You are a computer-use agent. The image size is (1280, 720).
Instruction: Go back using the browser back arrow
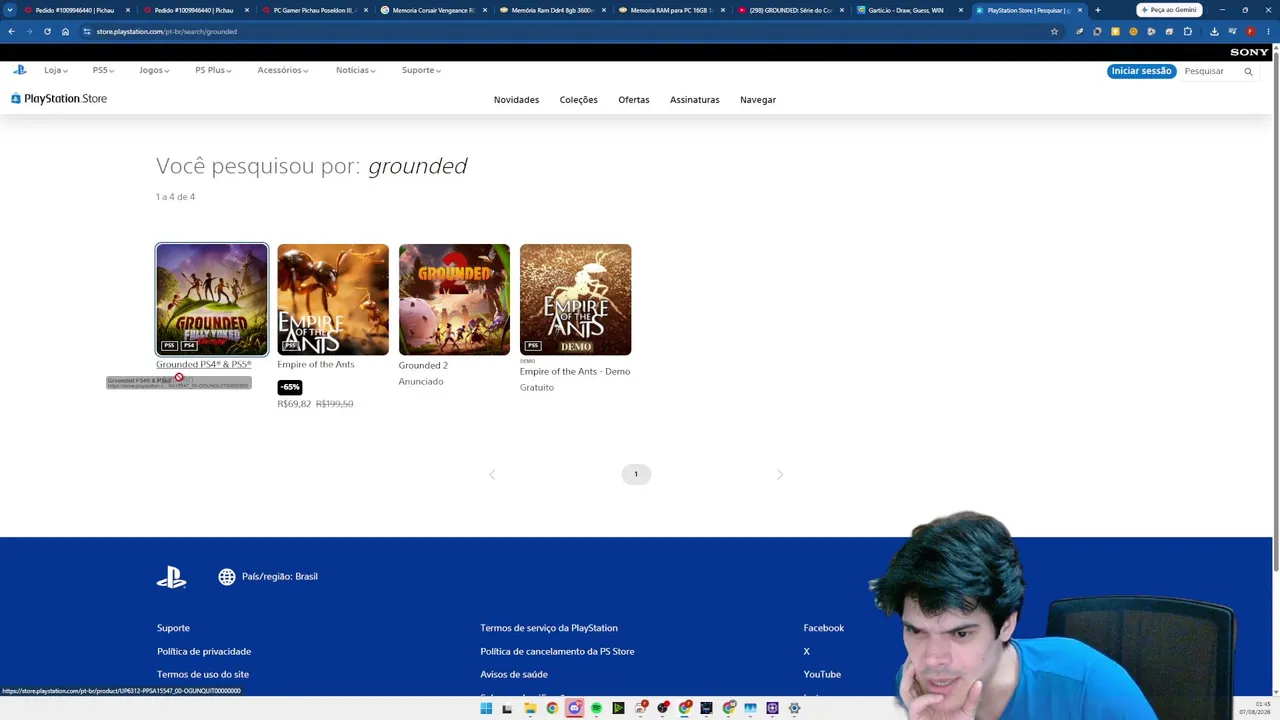[x=11, y=31]
